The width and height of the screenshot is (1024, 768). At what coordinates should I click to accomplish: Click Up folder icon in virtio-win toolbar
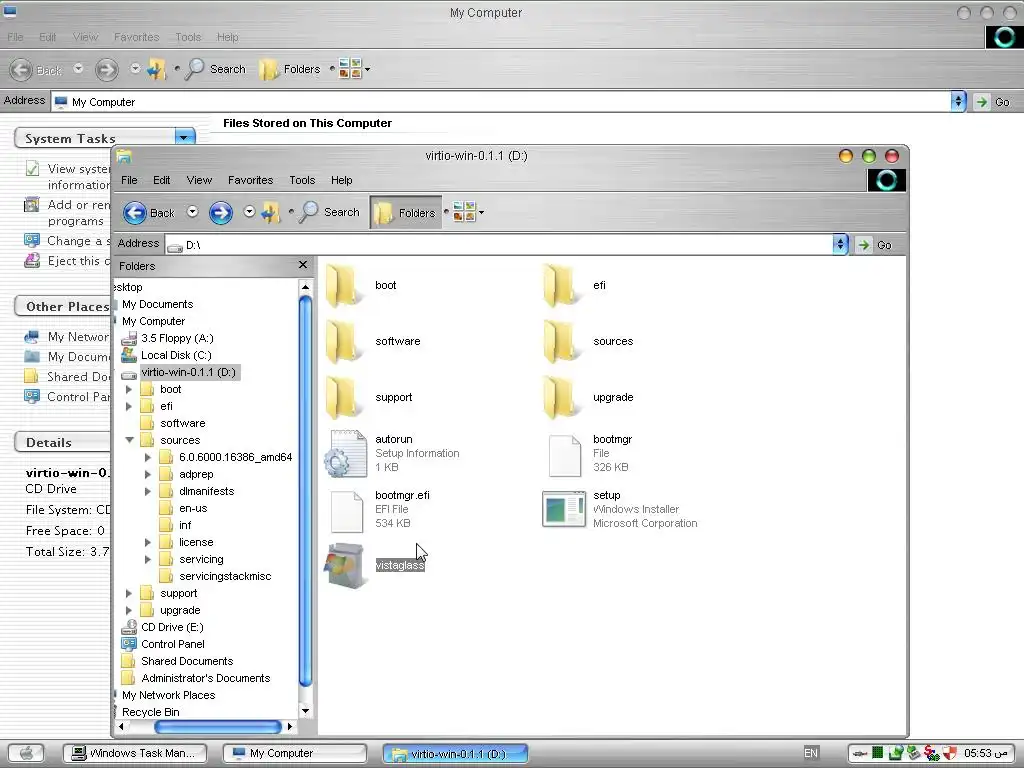coord(270,212)
